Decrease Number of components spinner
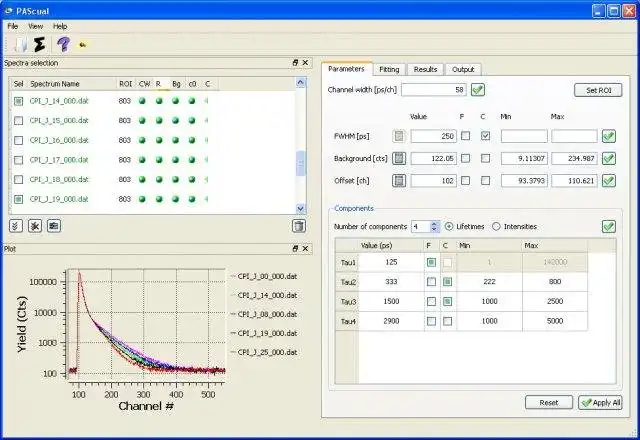 (434, 229)
